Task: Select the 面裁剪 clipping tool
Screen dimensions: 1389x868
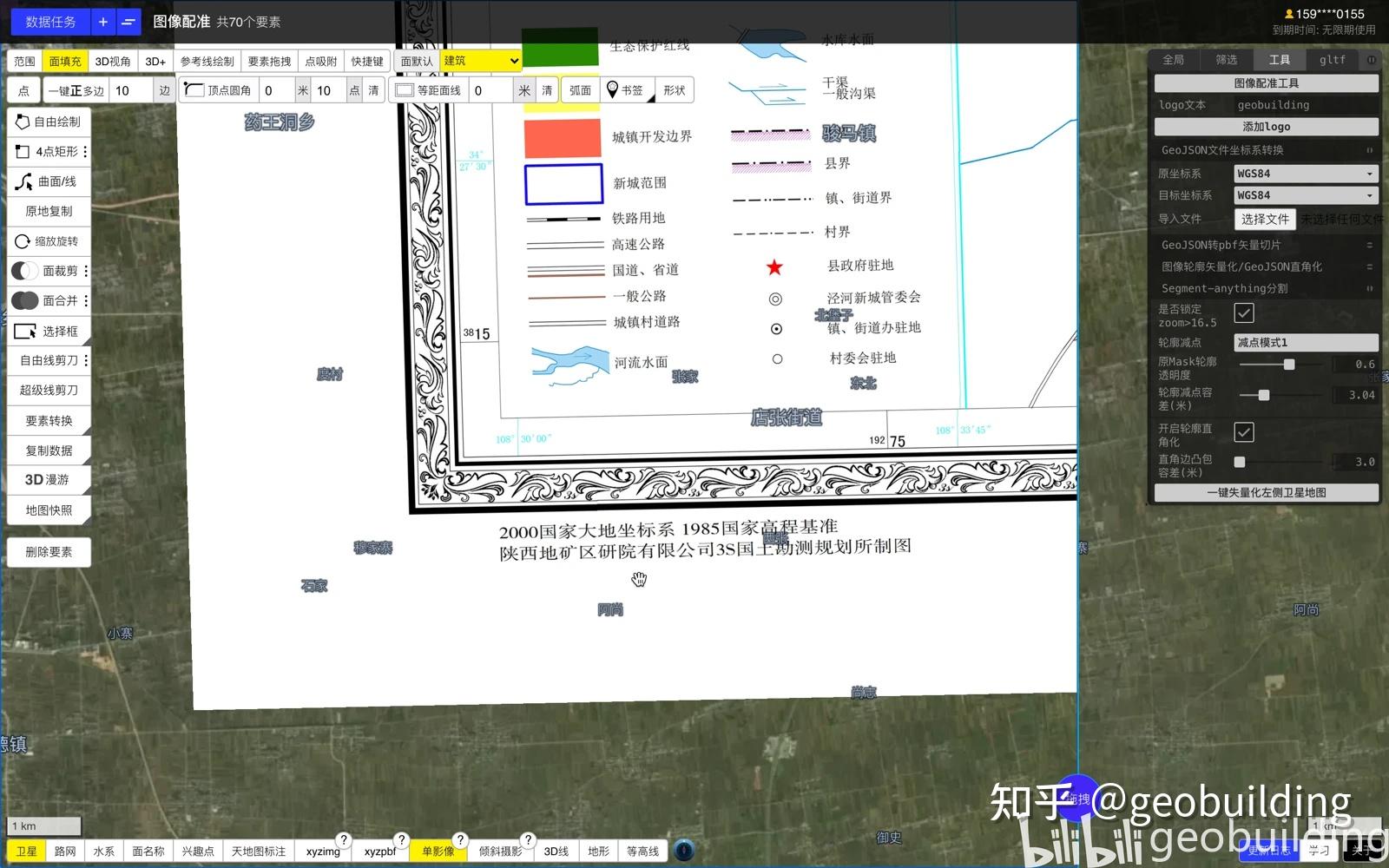Action: click(49, 271)
